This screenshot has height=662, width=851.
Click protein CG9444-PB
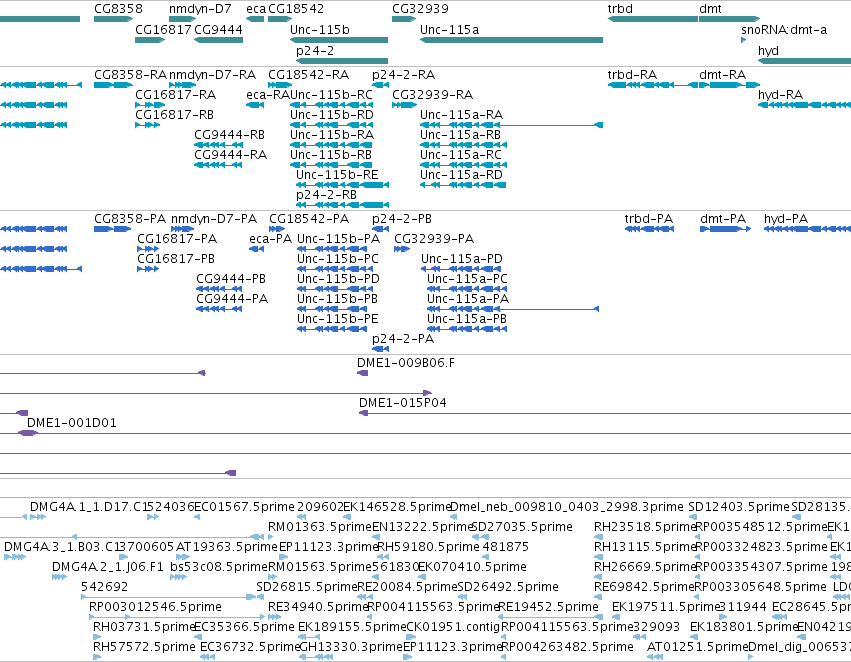coord(231,279)
